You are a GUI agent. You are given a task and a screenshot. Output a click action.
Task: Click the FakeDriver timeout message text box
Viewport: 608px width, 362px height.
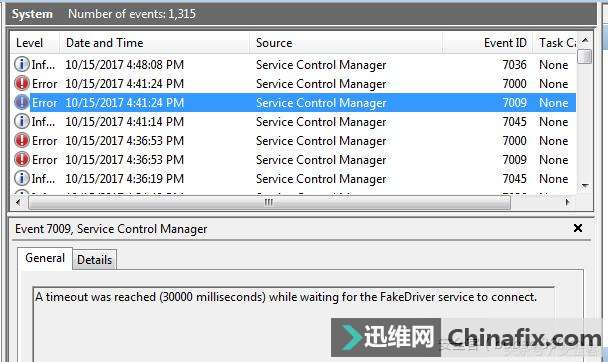[294, 324]
